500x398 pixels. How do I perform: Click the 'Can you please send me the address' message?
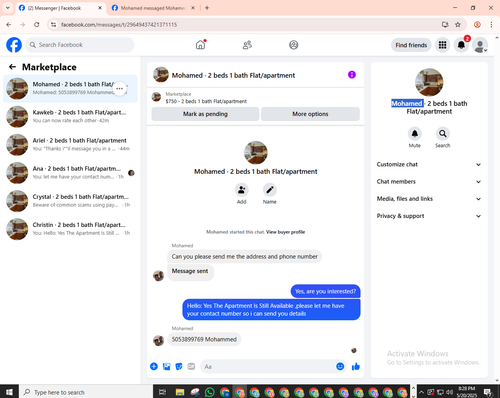244,257
